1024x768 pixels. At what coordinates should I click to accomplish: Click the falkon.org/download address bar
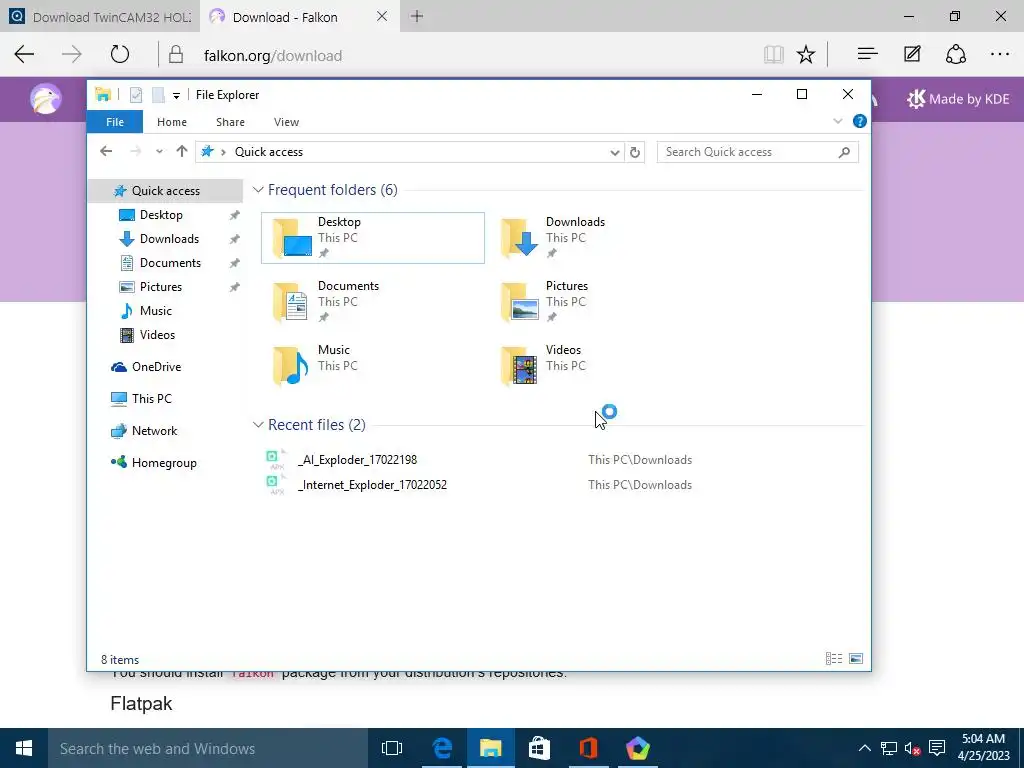[273, 56]
